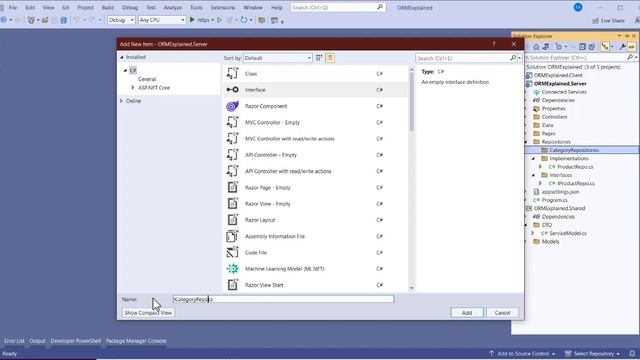
Task: Open the user account avatar
Action: pos(578,7)
